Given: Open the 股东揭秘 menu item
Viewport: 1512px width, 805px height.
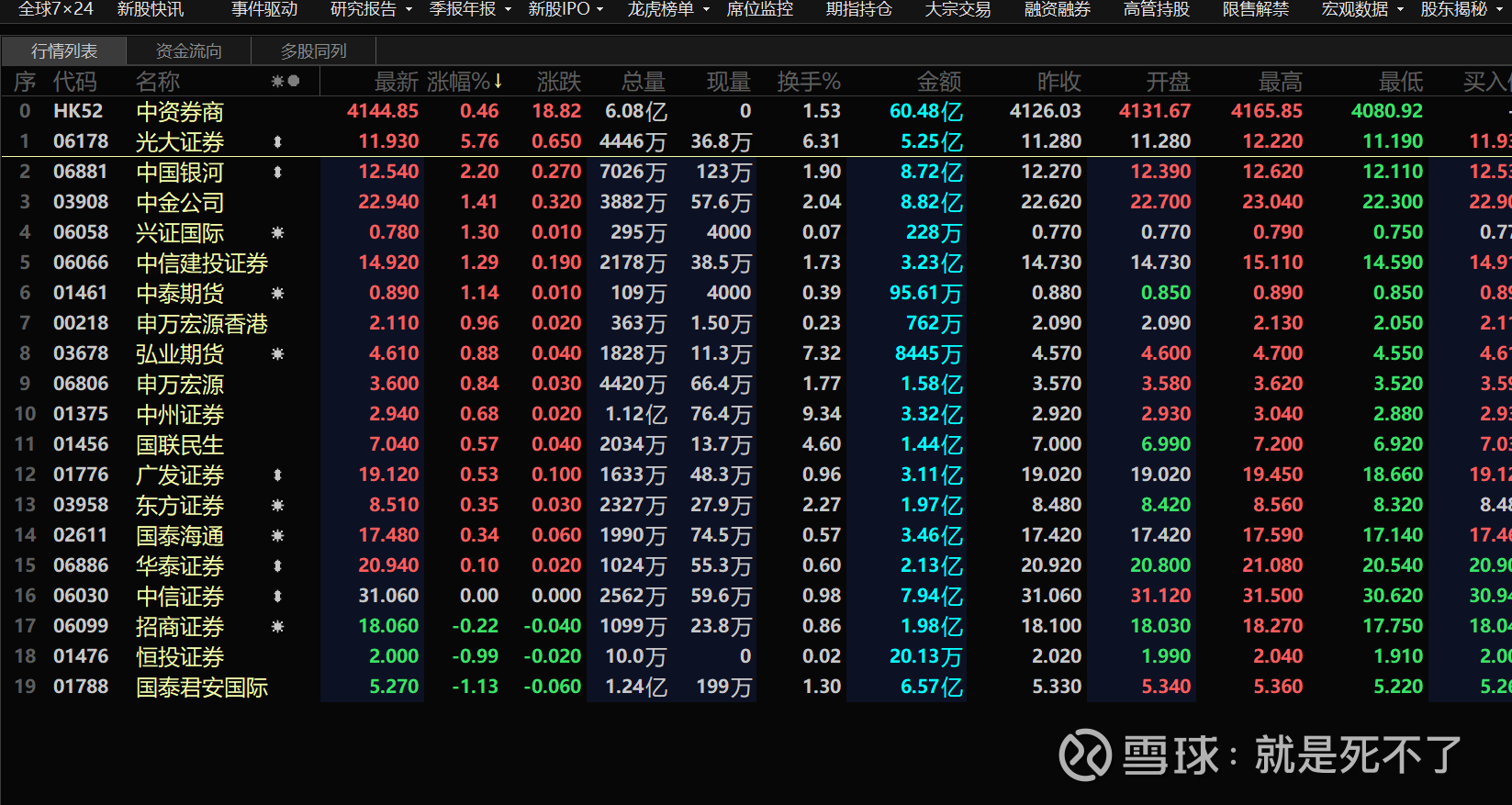Looking at the screenshot, I should (x=1454, y=9).
